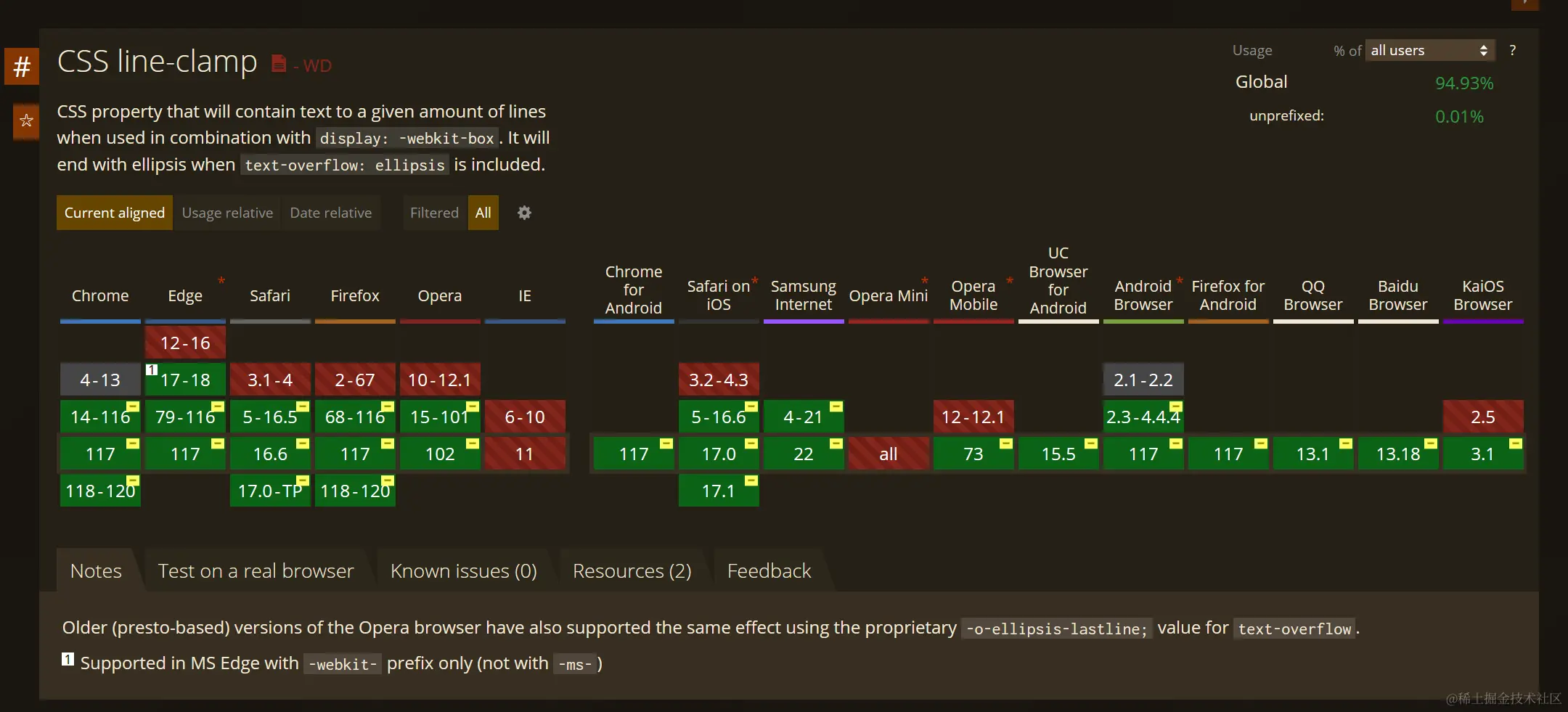Select the Current aligned view
This screenshot has width=1568, height=712.
115,213
